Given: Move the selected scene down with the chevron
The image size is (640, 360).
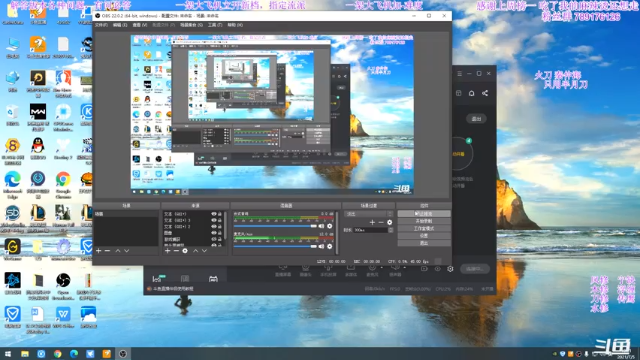Looking at the screenshot, I should click(x=127, y=251).
